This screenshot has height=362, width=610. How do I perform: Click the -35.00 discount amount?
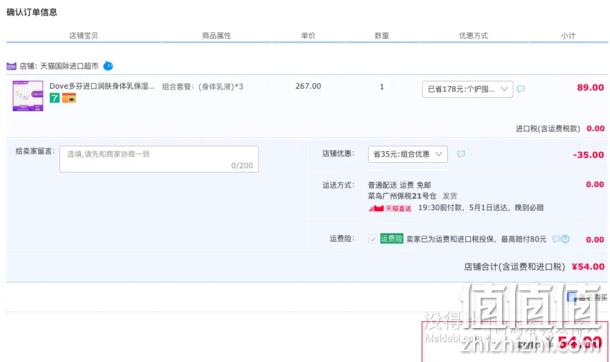pyautogui.click(x=588, y=155)
